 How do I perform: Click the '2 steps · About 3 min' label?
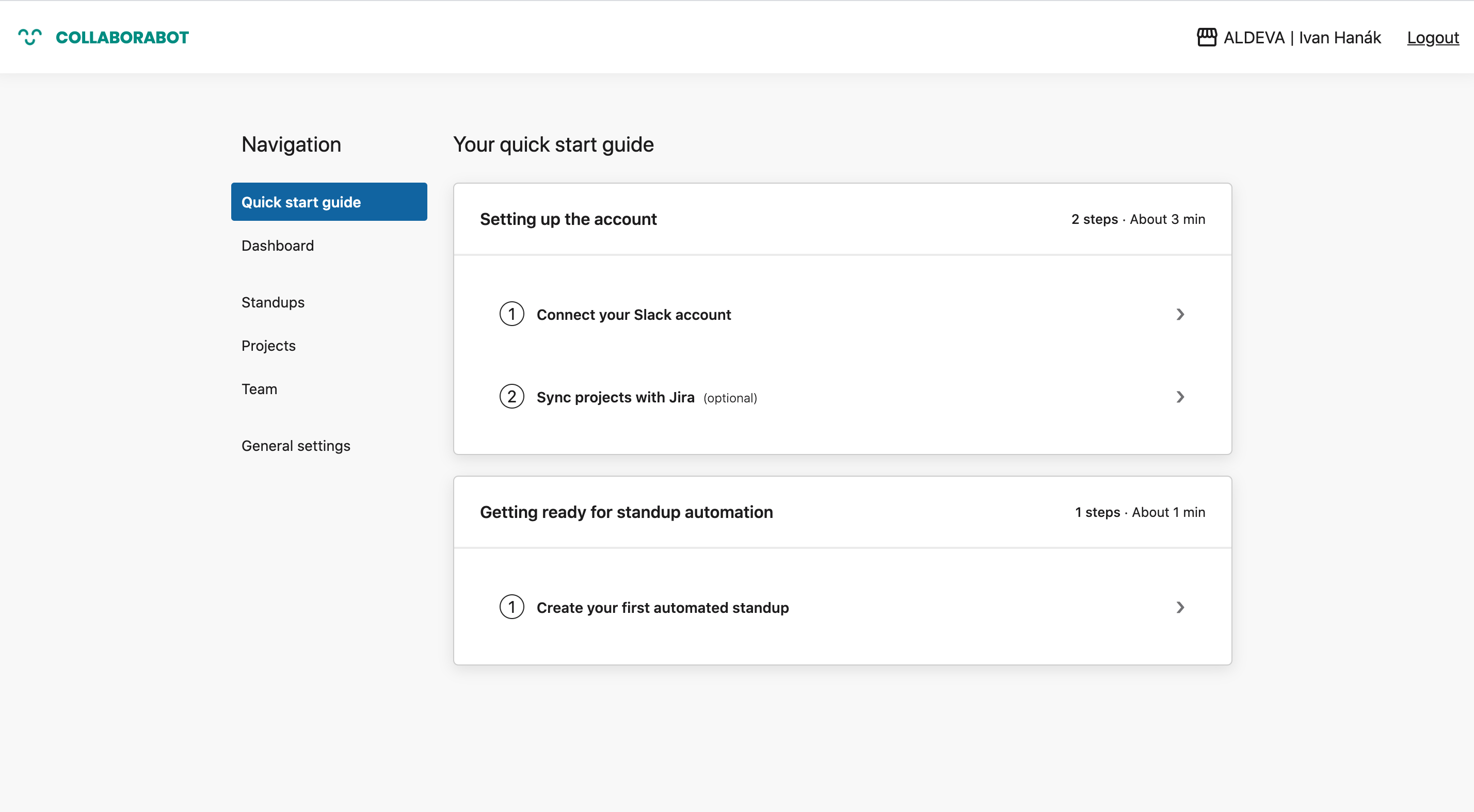click(1138, 219)
